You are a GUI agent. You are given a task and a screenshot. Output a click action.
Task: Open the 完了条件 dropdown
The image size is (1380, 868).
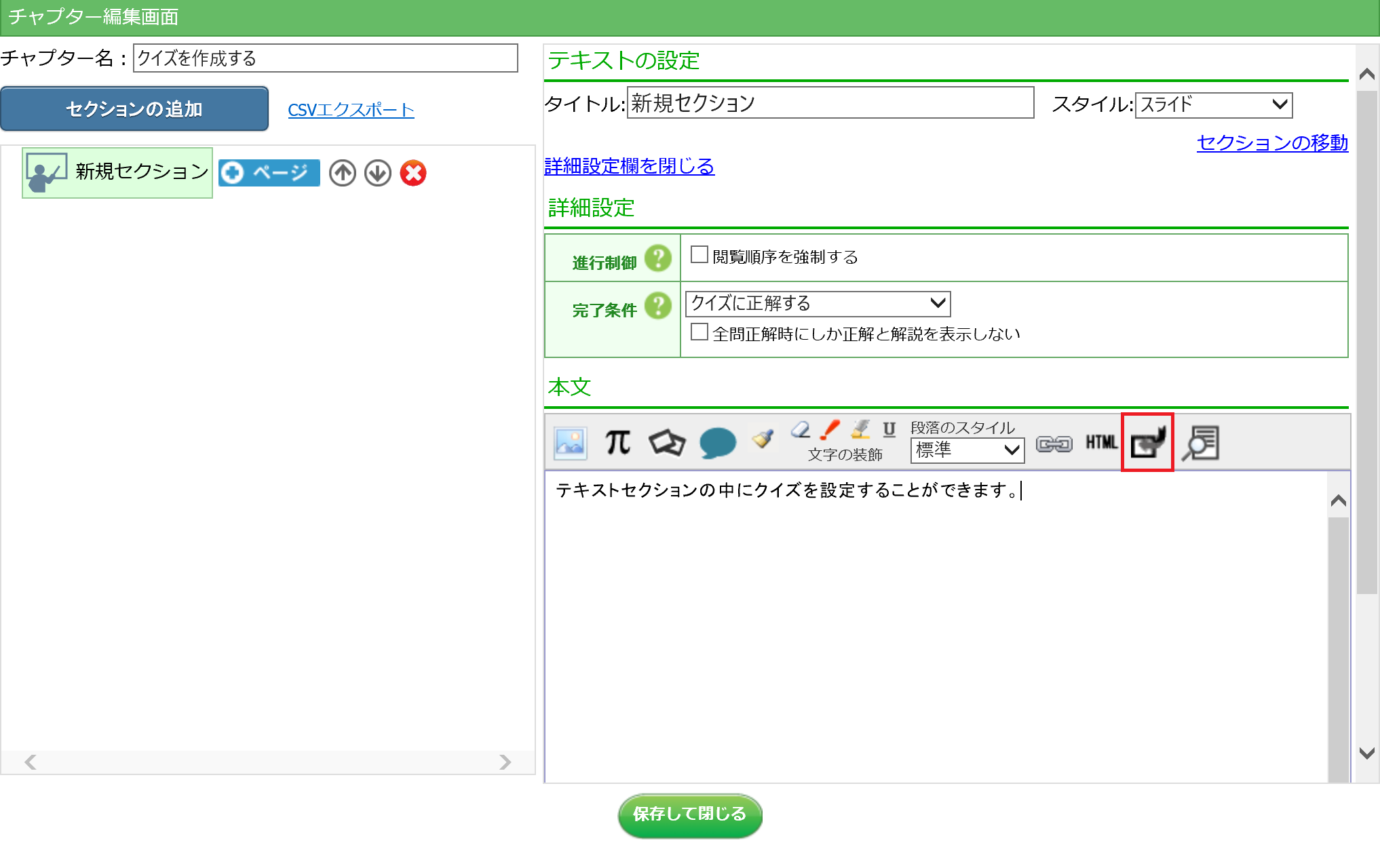pos(818,303)
